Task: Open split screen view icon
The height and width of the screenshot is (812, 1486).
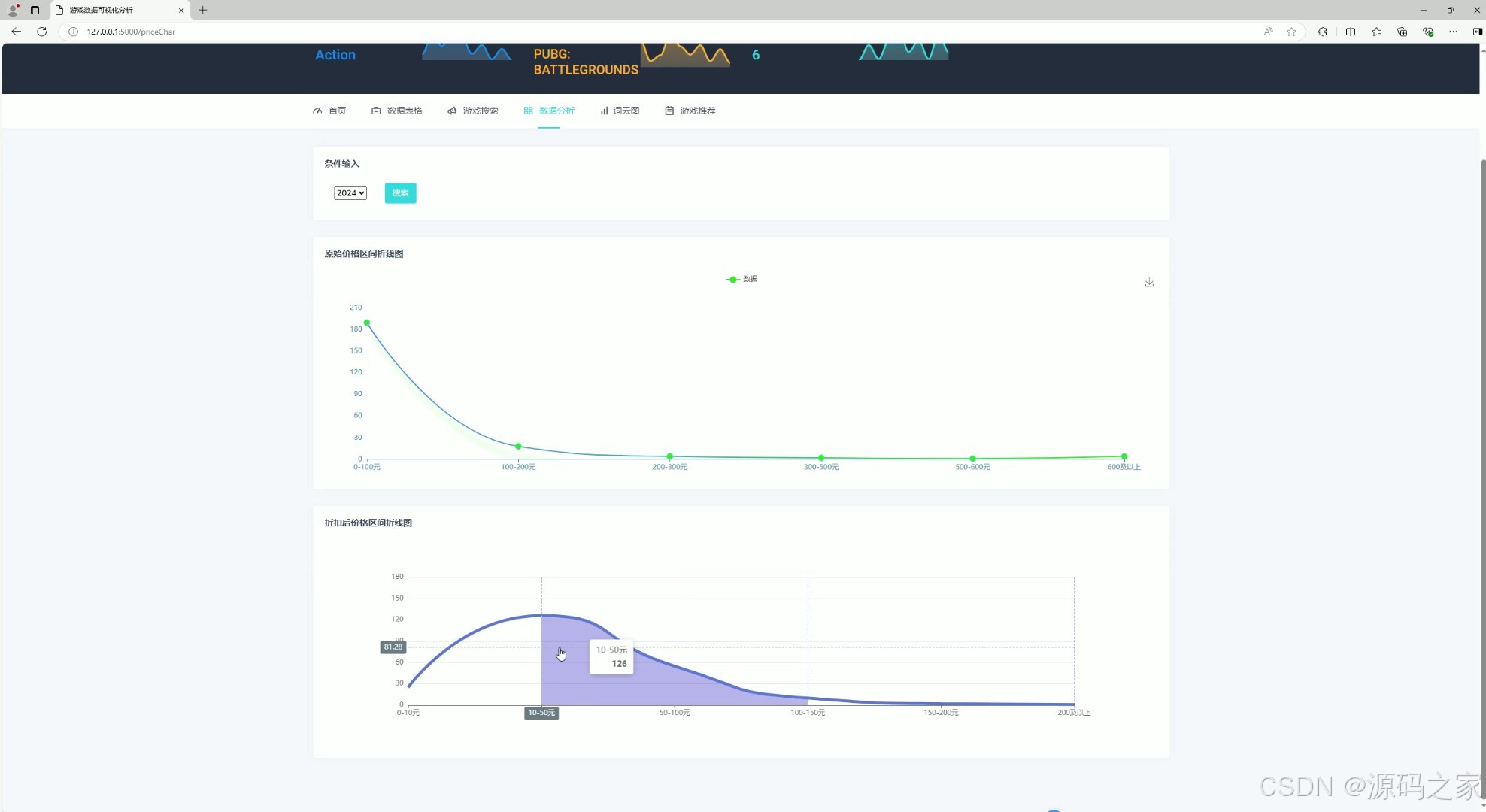Action: click(x=1351, y=32)
